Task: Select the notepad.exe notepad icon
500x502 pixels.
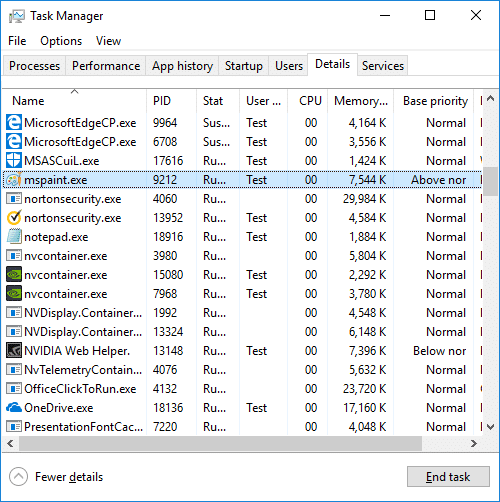Action: tap(14, 237)
